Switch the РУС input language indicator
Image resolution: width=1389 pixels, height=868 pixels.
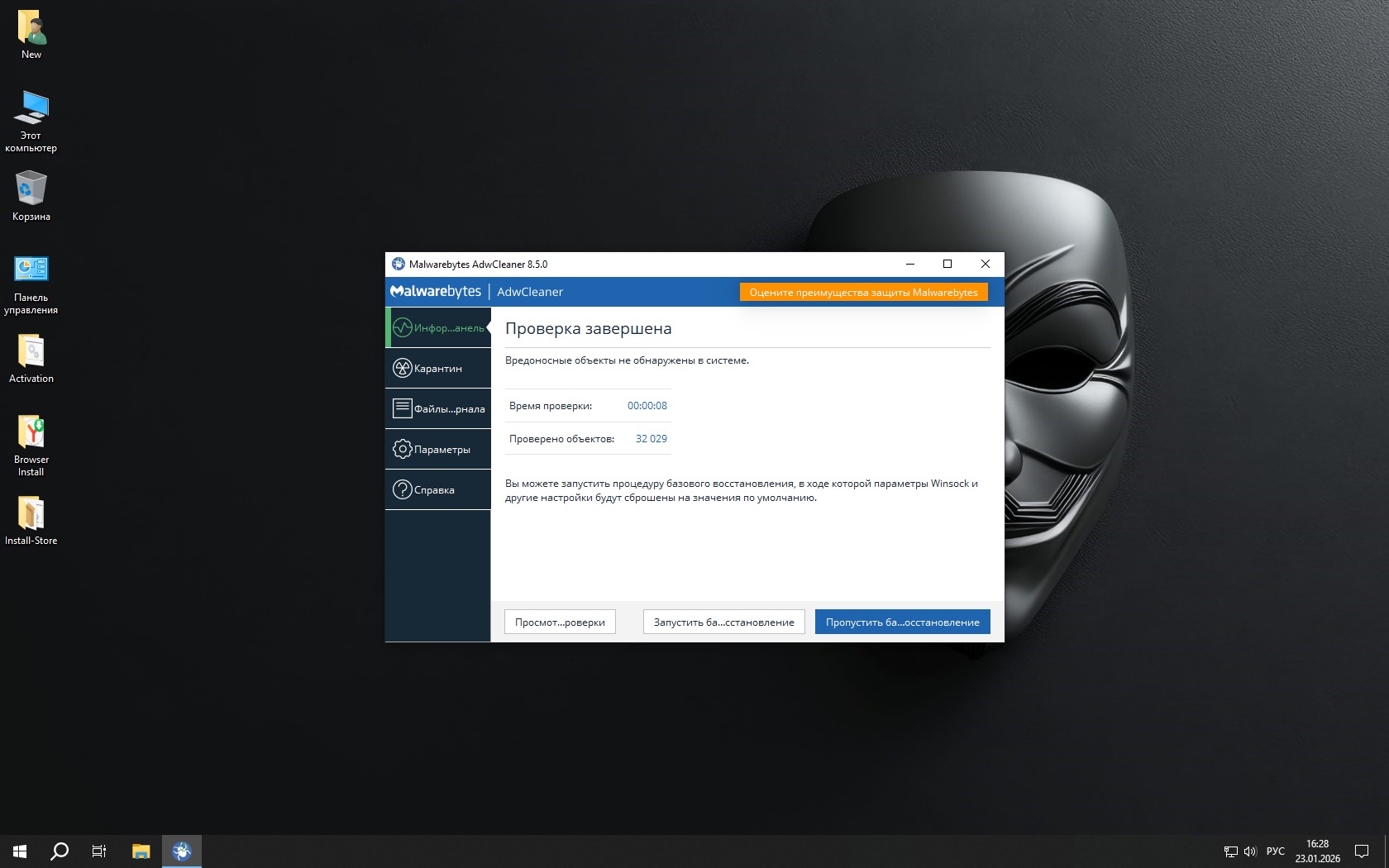1276,851
